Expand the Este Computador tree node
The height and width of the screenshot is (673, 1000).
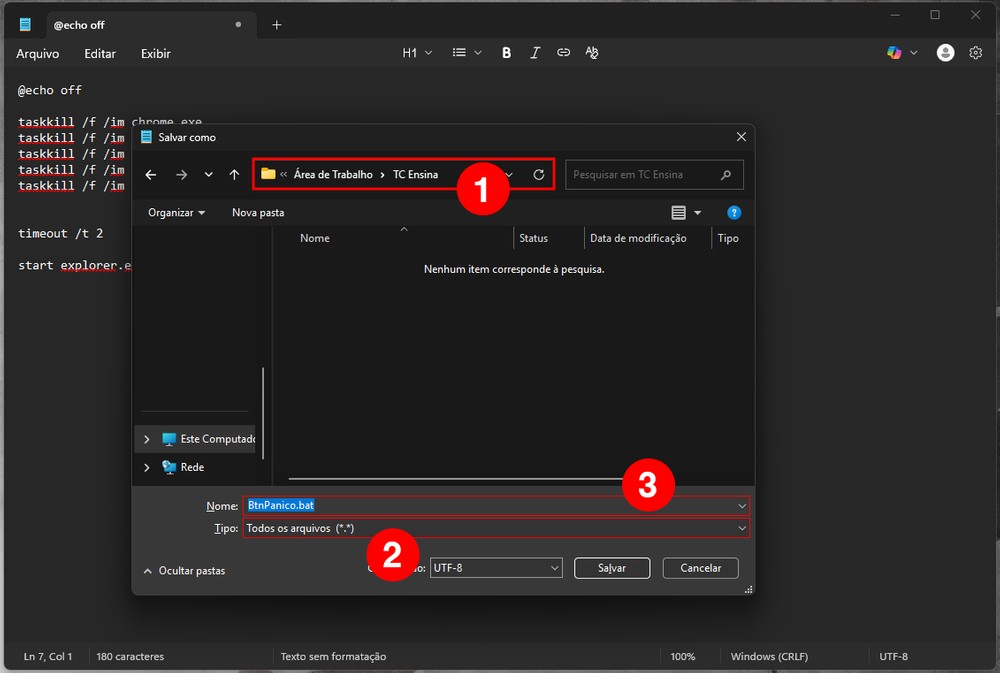[147, 439]
